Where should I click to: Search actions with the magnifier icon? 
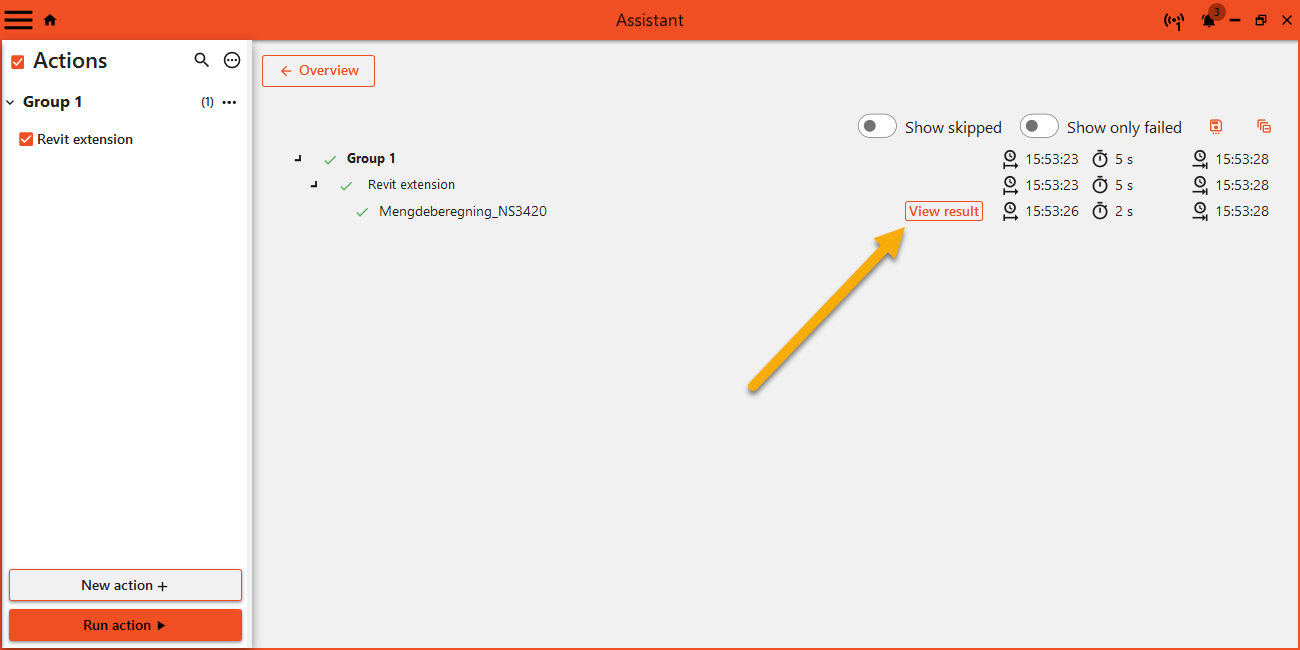click(202, 61)
